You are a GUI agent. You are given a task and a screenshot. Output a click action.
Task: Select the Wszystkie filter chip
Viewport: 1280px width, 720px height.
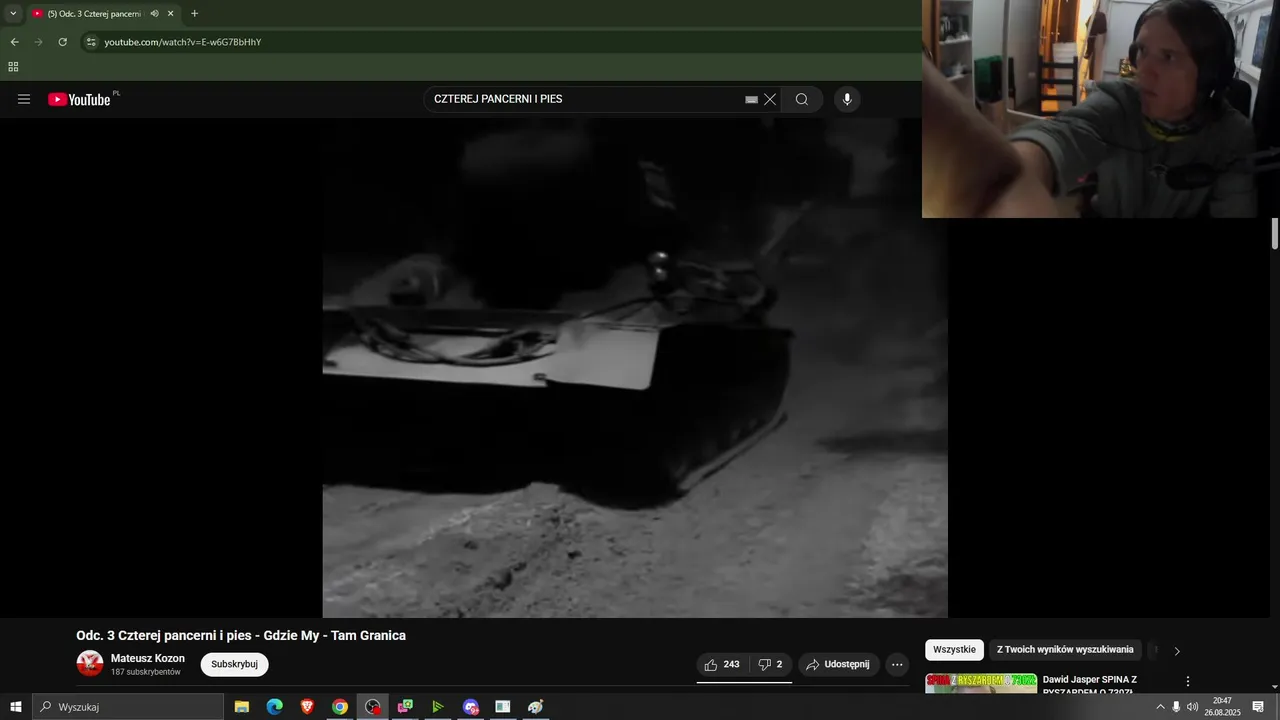(x=954, y=650)
